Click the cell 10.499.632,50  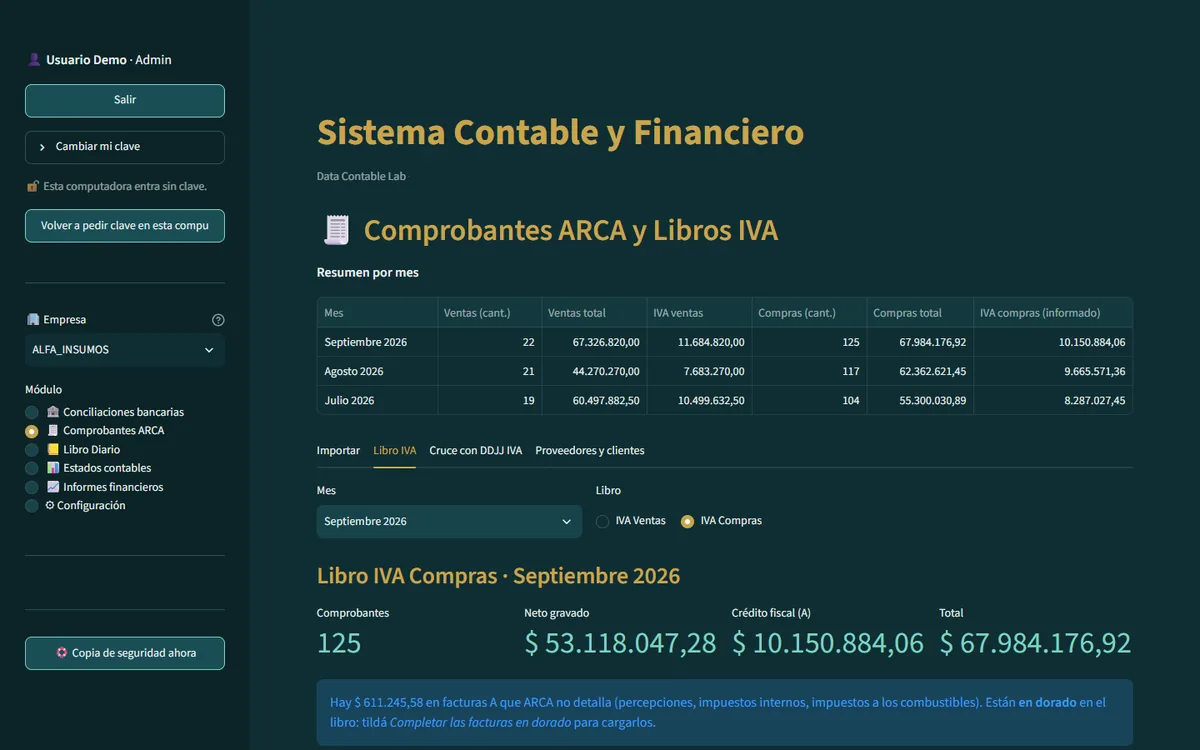[699, 401]
